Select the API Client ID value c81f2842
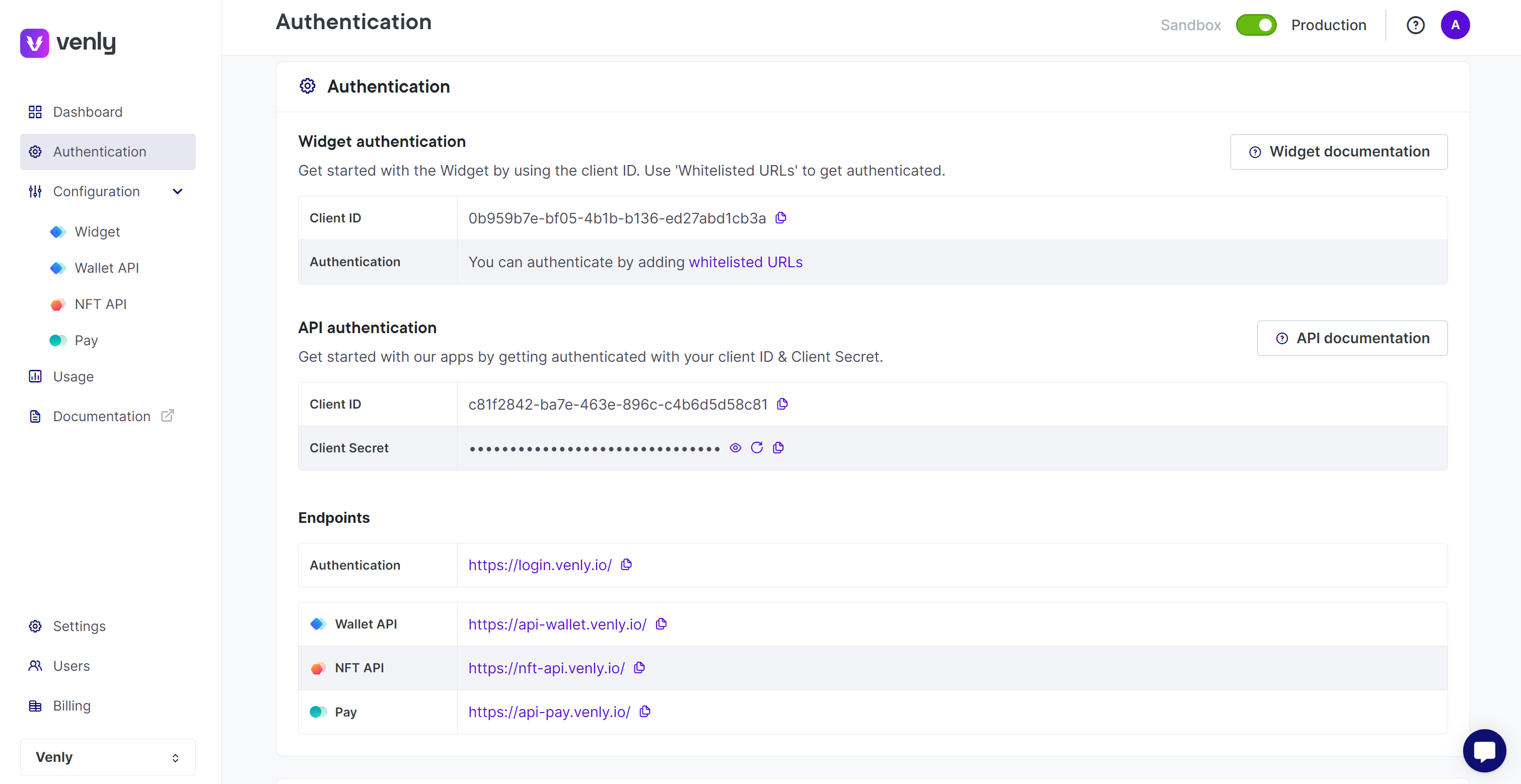This screenshot has height=784, width=1521. pyautogui.click(x=618, y=405)
